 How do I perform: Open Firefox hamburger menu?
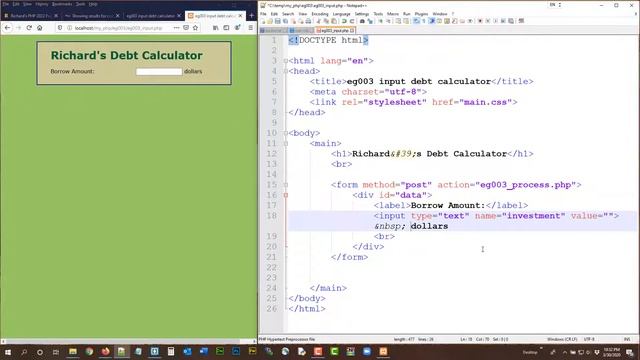251,28
